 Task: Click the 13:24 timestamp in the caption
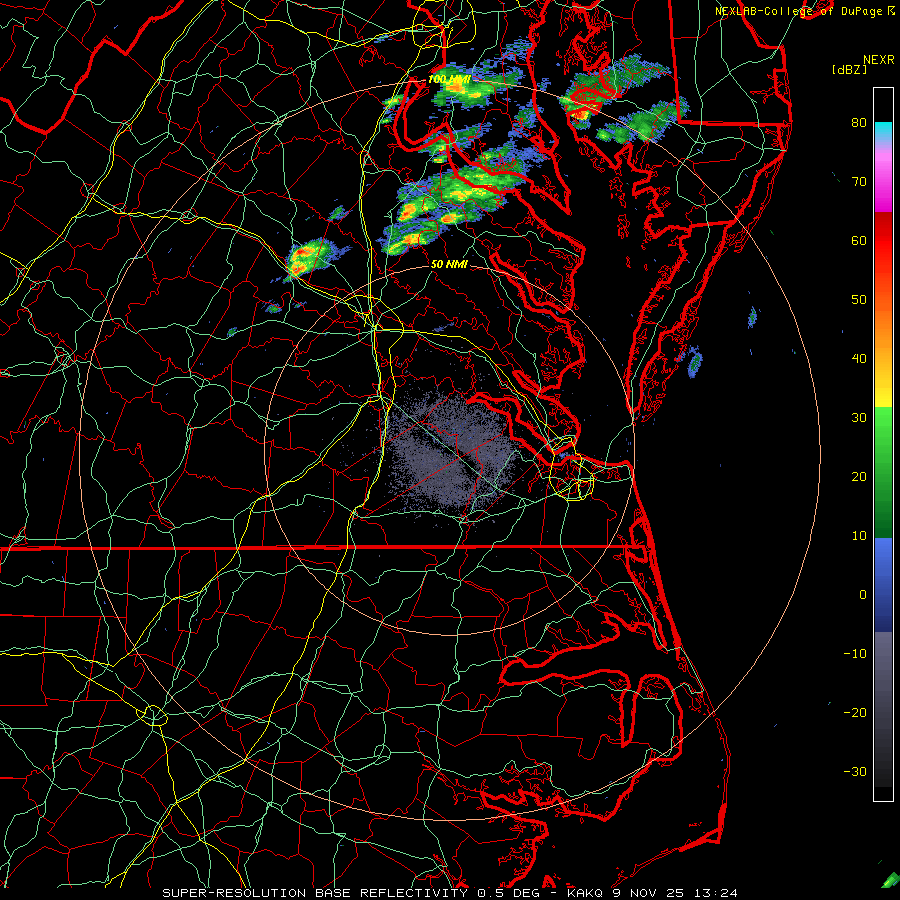717,893
